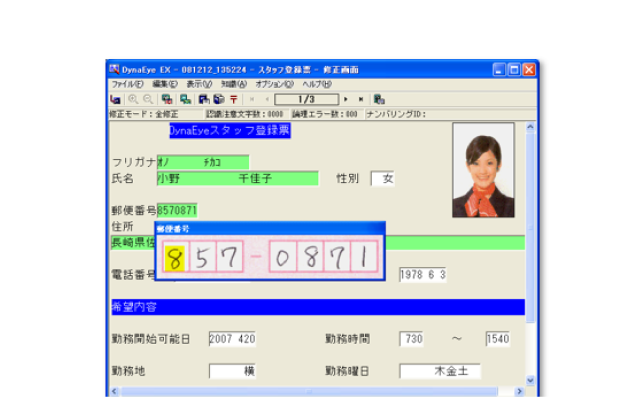This screenshot has height=397, width=644.
Task: Click the vertical scrollbar thumb
Action: click(x=530, y=228)
